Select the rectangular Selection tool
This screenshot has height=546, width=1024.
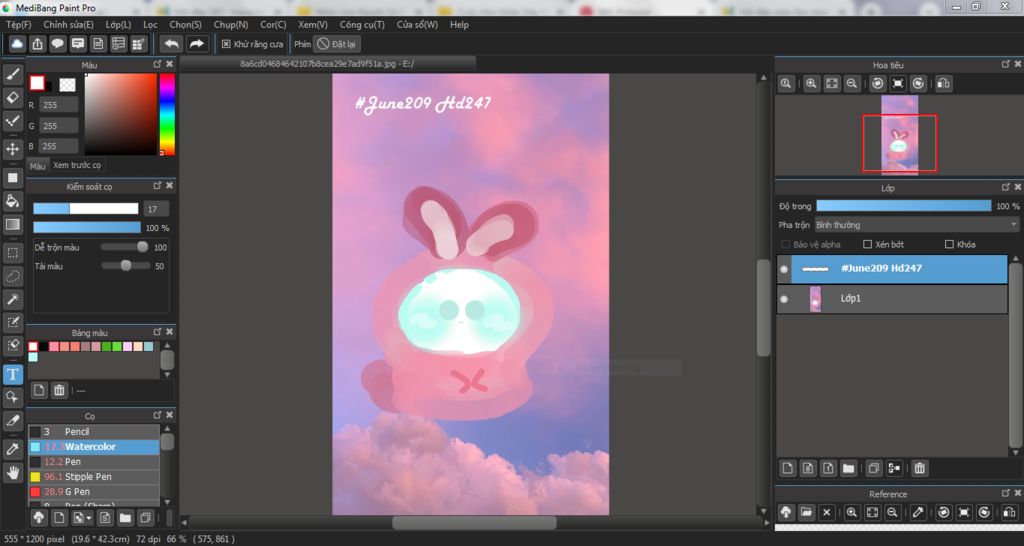coord(12,253)
